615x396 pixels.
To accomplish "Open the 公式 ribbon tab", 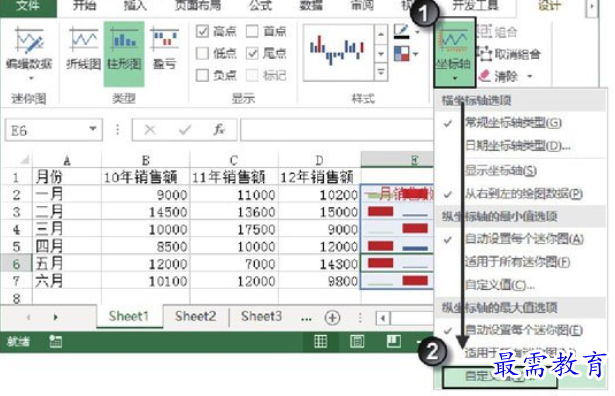I will 260,5.
